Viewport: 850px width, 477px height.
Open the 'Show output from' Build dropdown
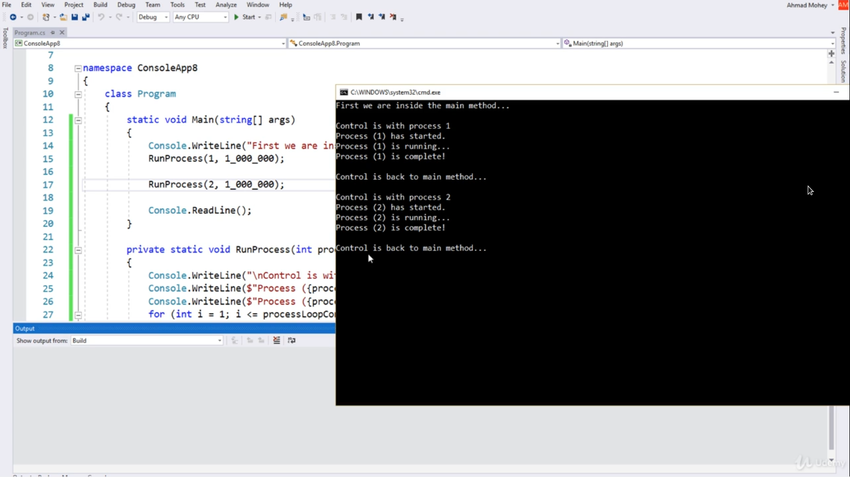pyautogui.click(x=147, y=340)
